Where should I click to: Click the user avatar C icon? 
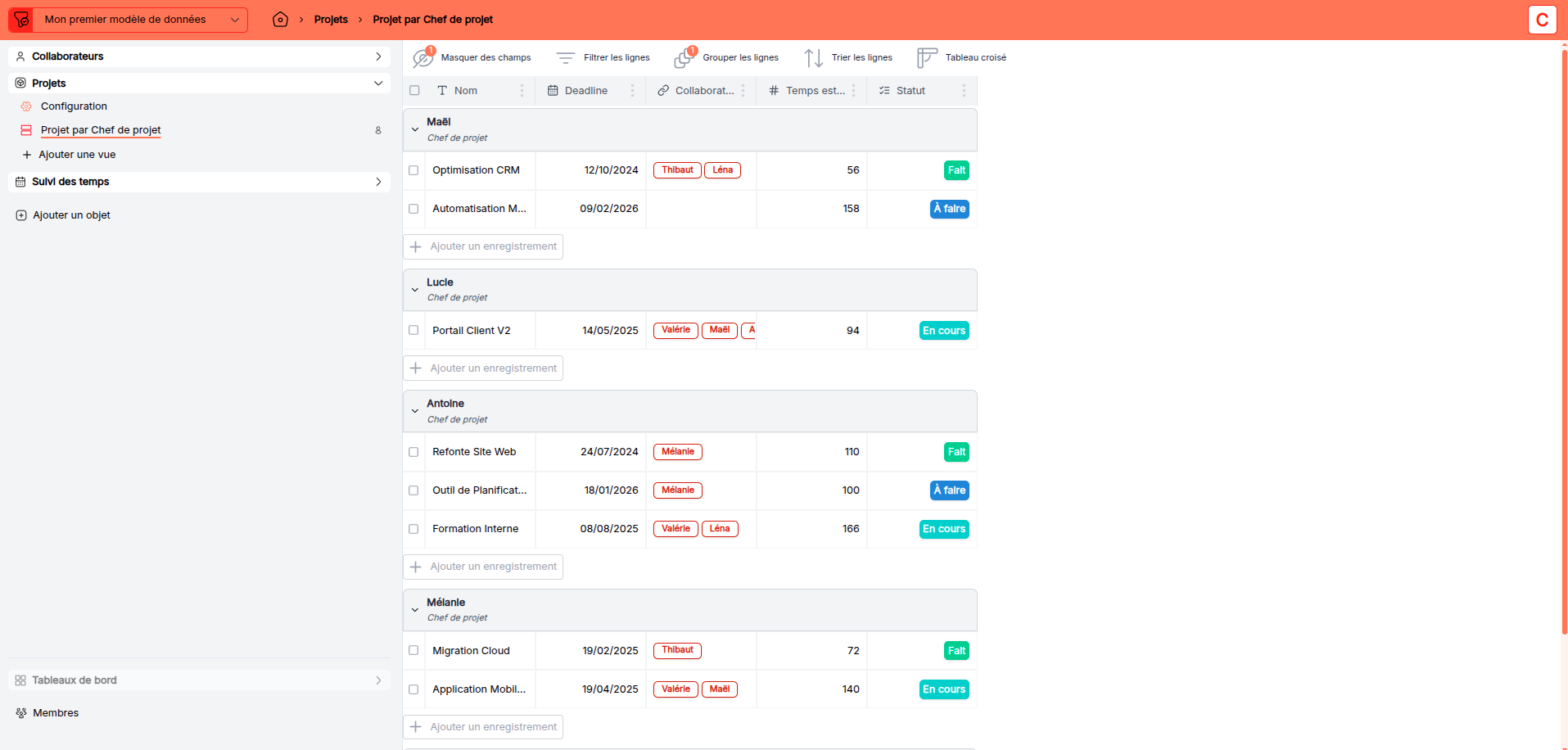pyautogui.click(x=1542, y=20)
